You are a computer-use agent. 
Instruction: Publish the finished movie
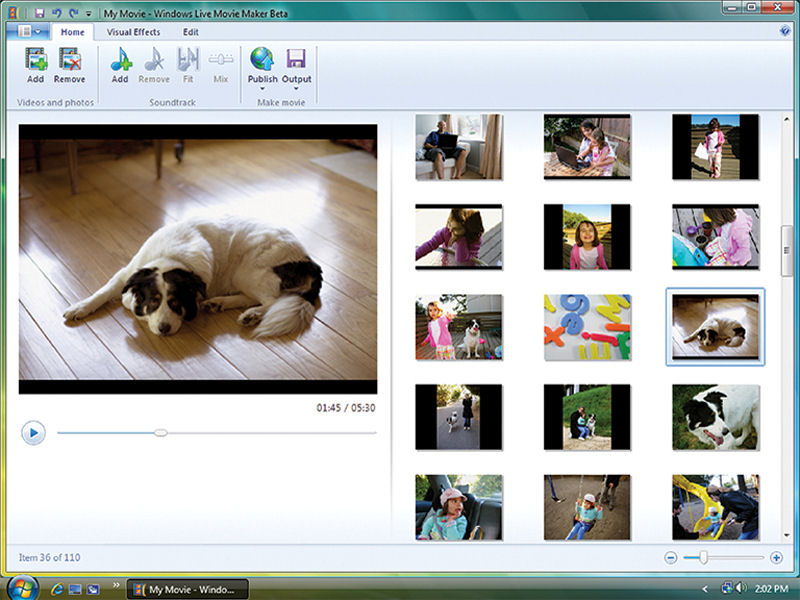click(262, 62)
